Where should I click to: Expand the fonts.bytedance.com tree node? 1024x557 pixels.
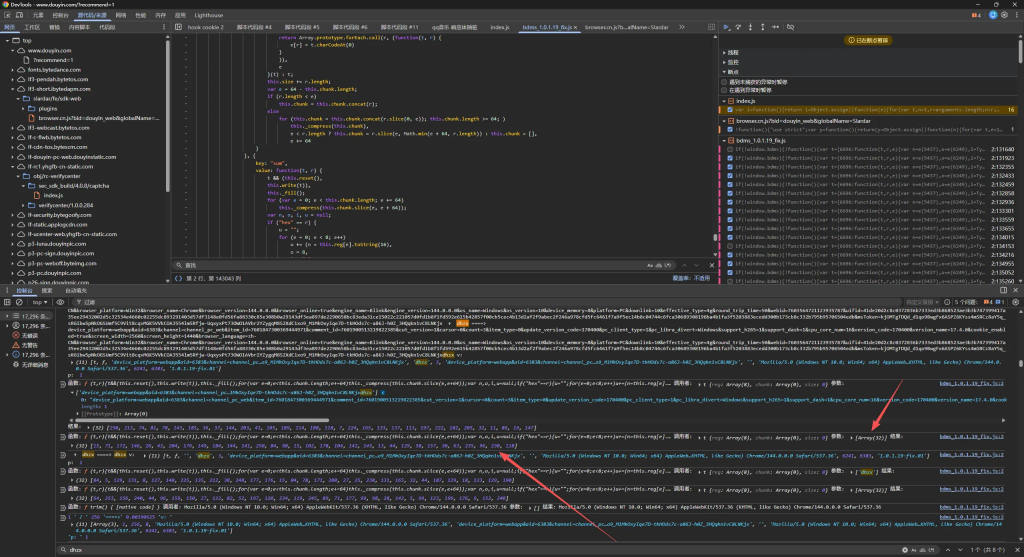pyautogui.click(x=14, y=69)
